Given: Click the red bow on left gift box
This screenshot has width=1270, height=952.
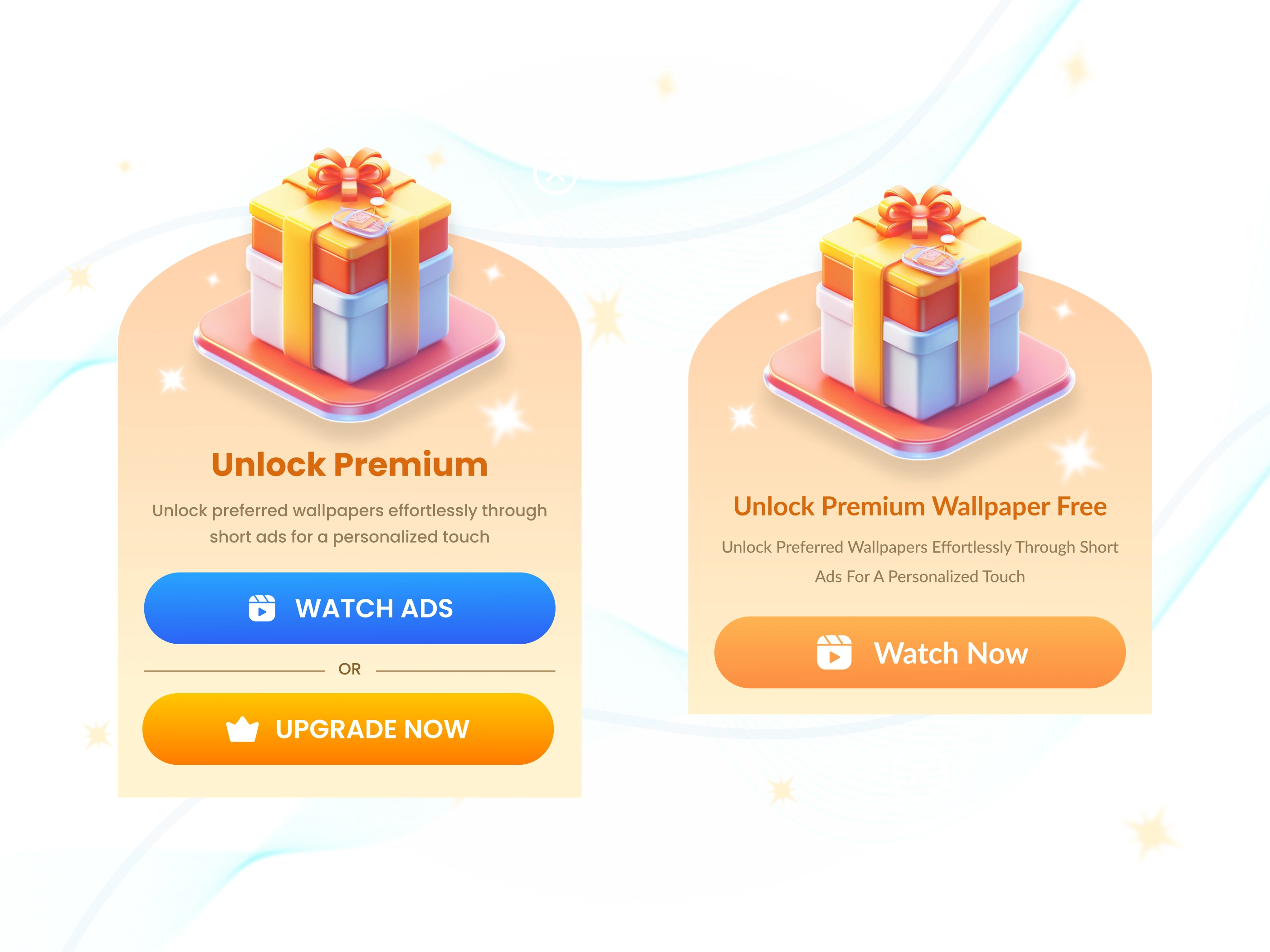Looking at the screenshot, I should click(x=348, y=172).
